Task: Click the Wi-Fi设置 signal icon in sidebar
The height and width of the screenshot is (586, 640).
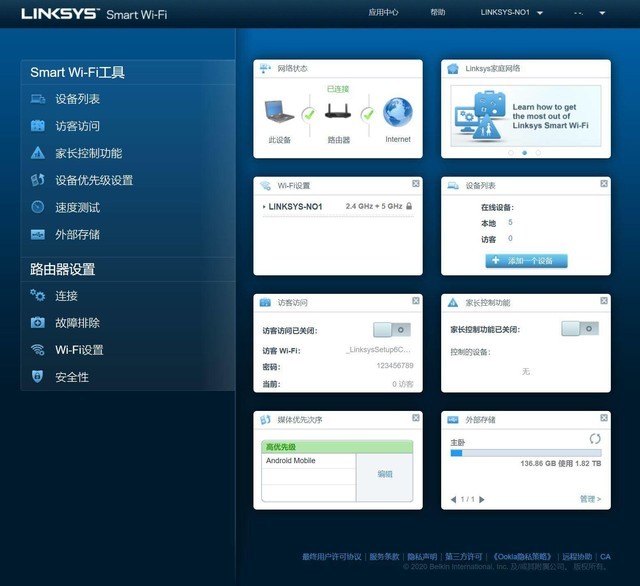Action: 38,350
